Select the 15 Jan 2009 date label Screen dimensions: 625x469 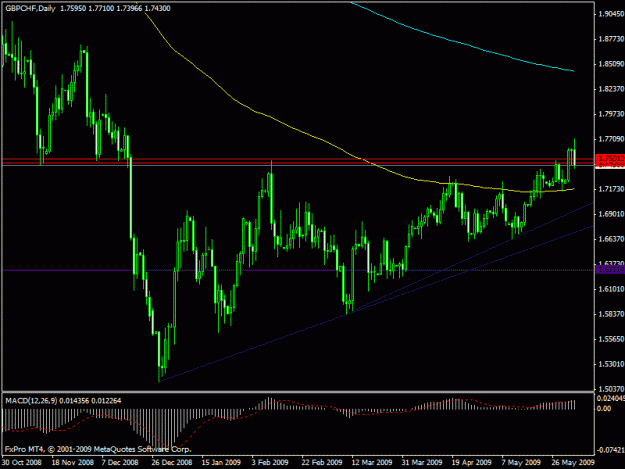(221, 462)
